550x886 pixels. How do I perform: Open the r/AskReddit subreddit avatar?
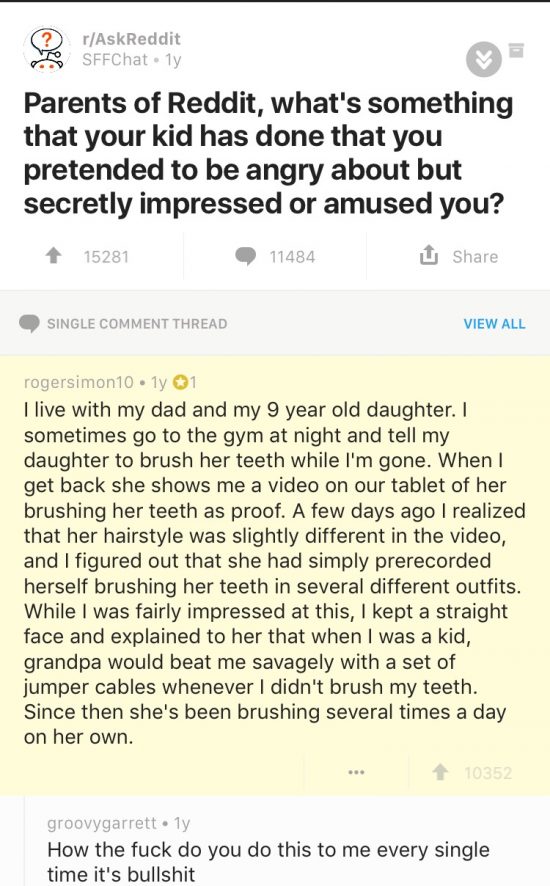(46, 49)
